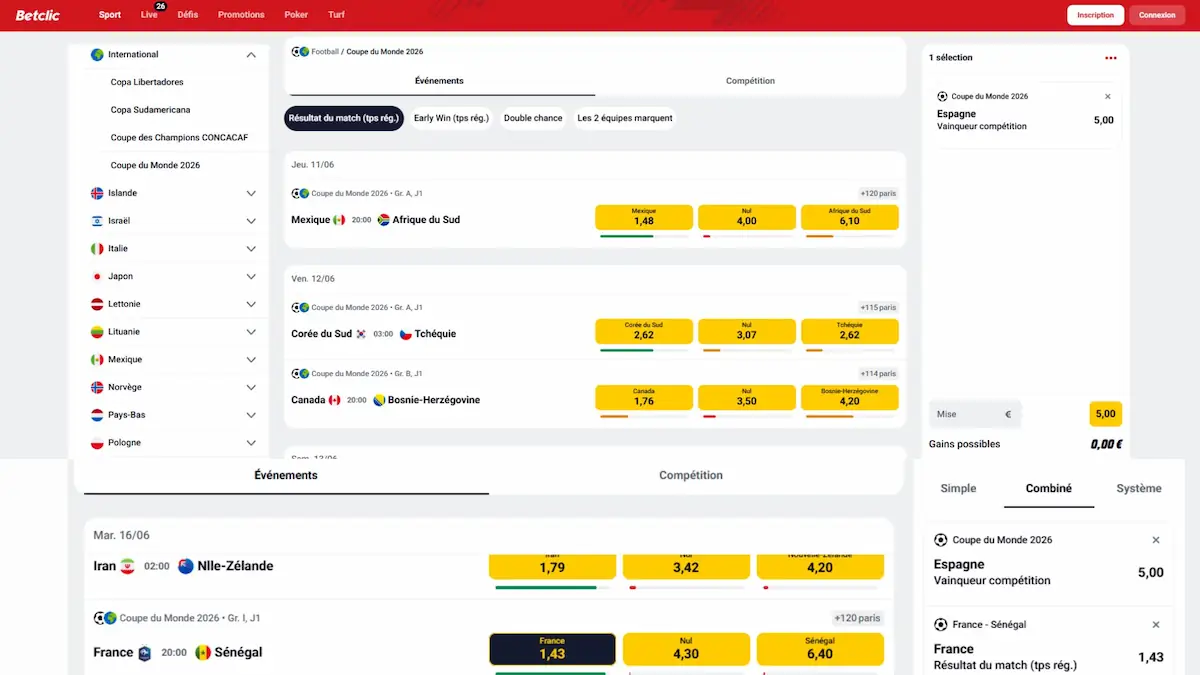Click the Football breadcrumb link
The image size is (1200, 675).
pos(325,51)
